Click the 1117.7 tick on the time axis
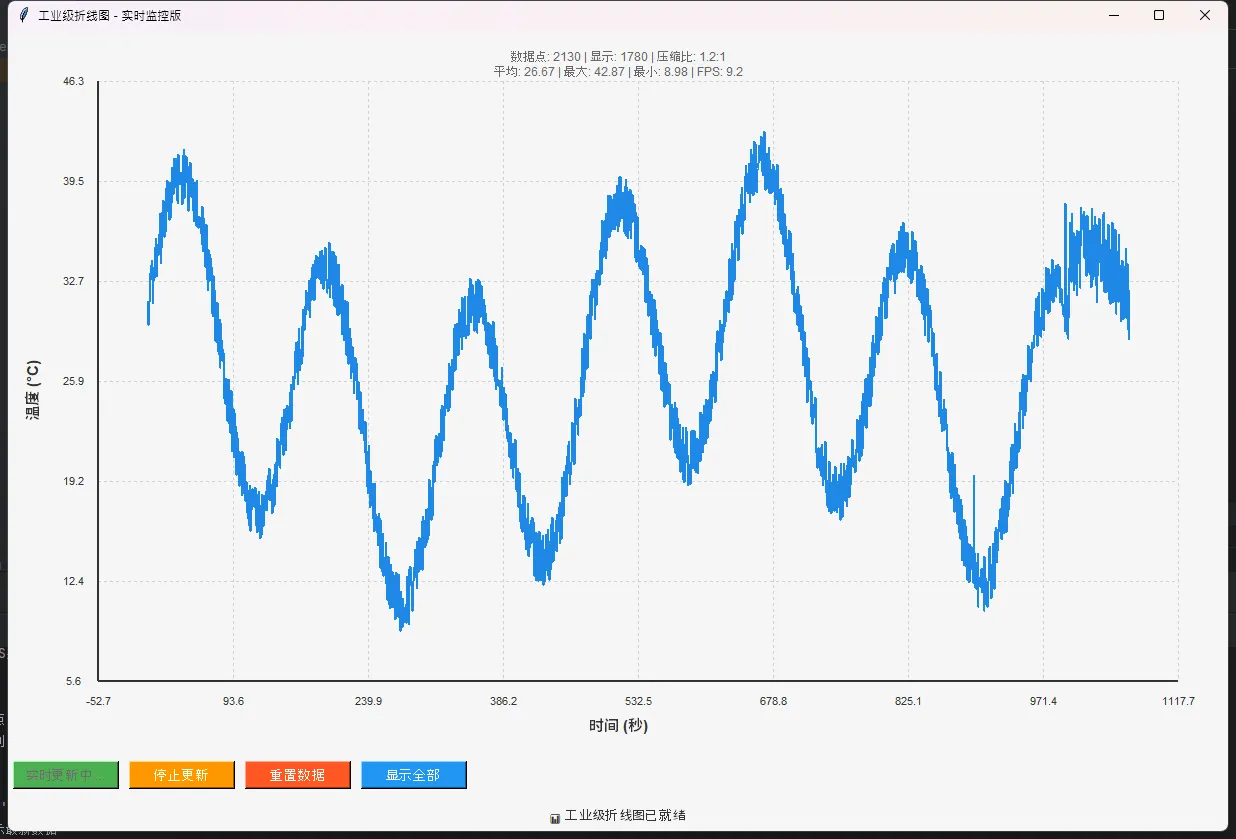The height and width of the screenshot is (839, 1236). 1178,701
